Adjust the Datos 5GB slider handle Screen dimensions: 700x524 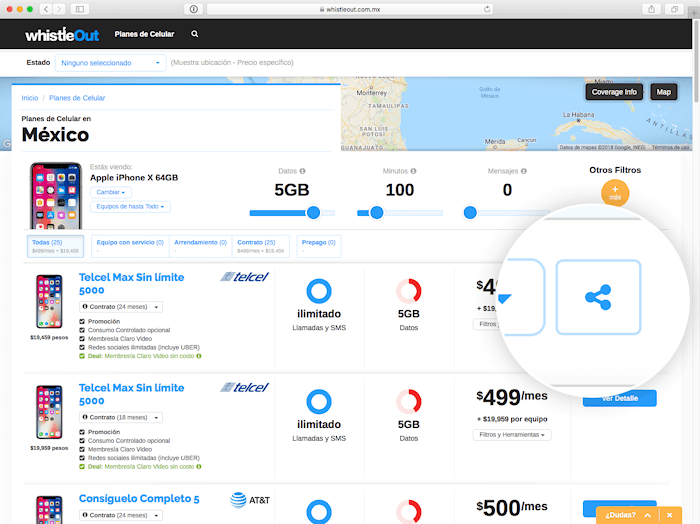pos(313,213)
